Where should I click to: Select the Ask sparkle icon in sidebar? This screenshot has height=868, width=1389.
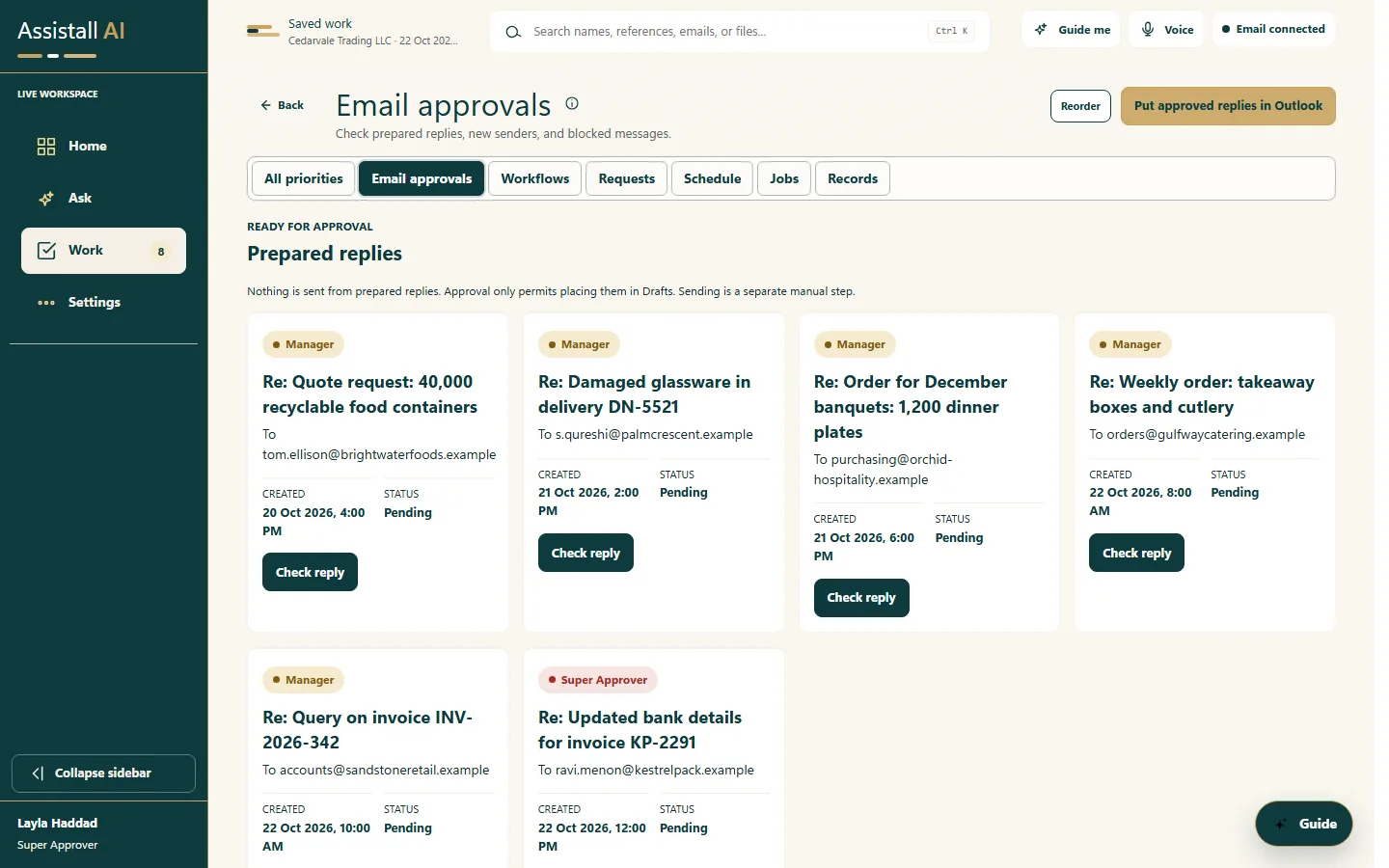click(46, 199)
